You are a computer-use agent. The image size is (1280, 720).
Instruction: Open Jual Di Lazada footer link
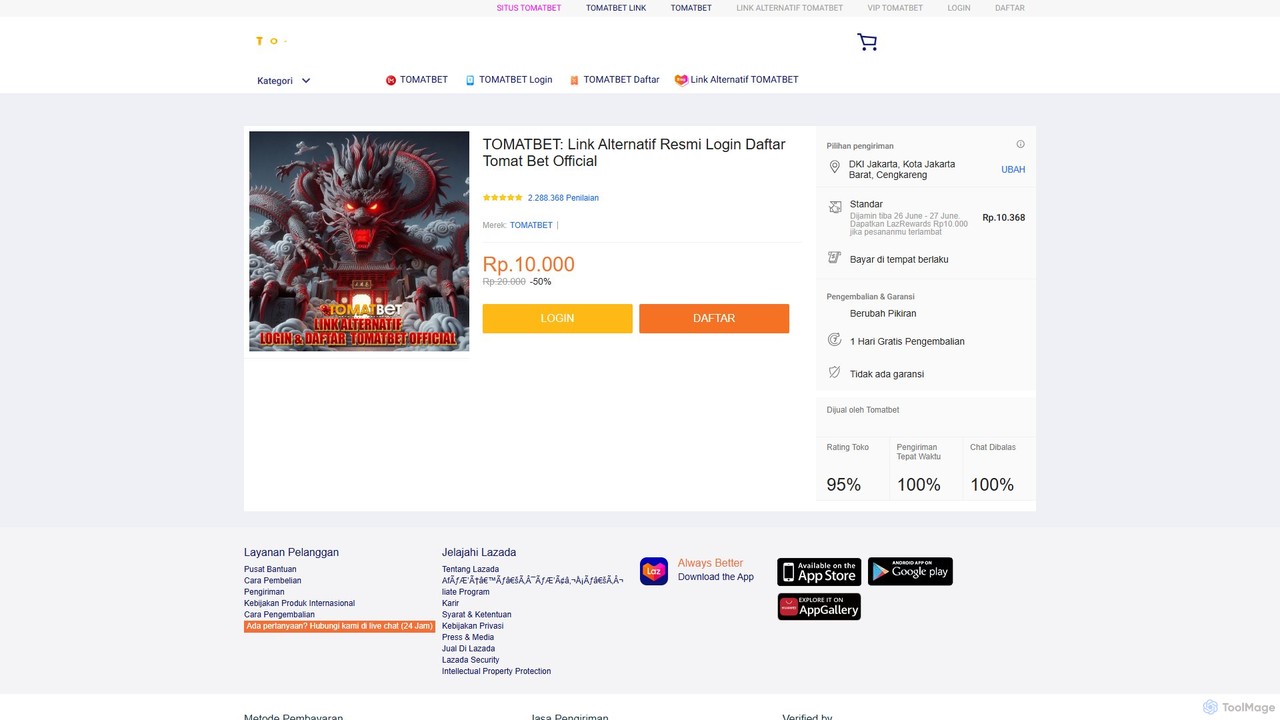click(469, 649)
